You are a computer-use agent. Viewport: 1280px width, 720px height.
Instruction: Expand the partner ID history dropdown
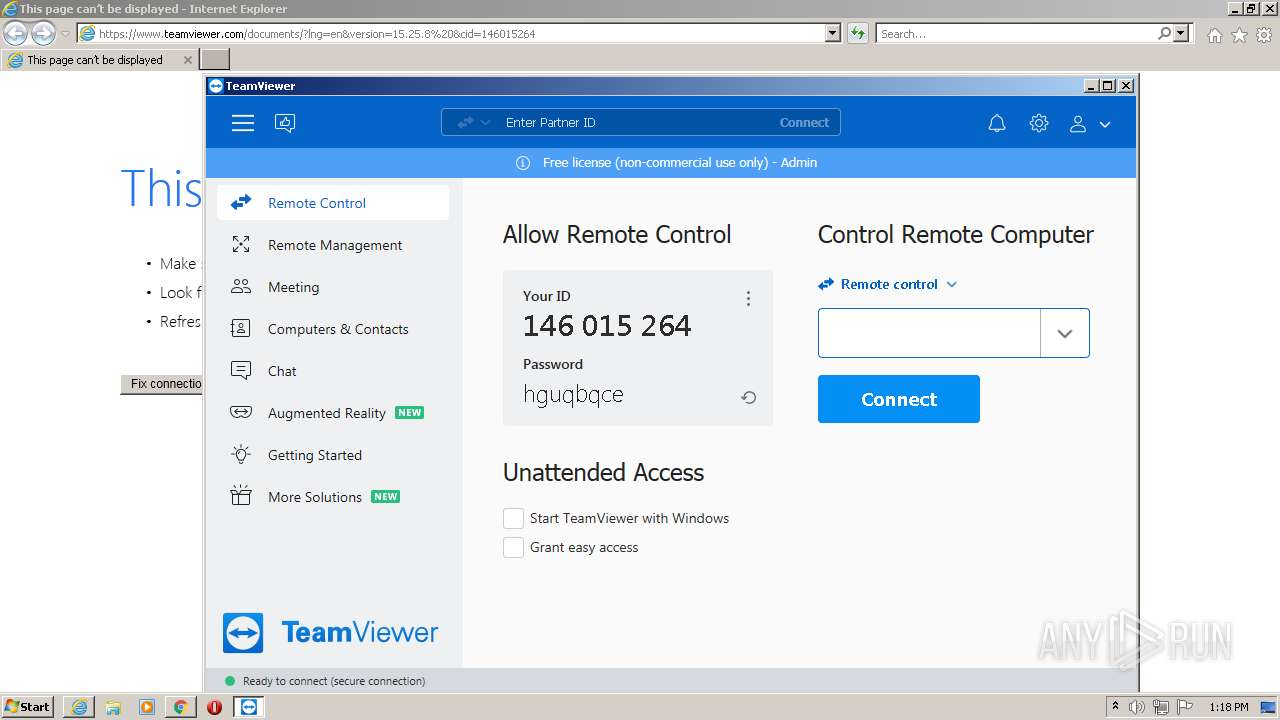coord(1065,333)
